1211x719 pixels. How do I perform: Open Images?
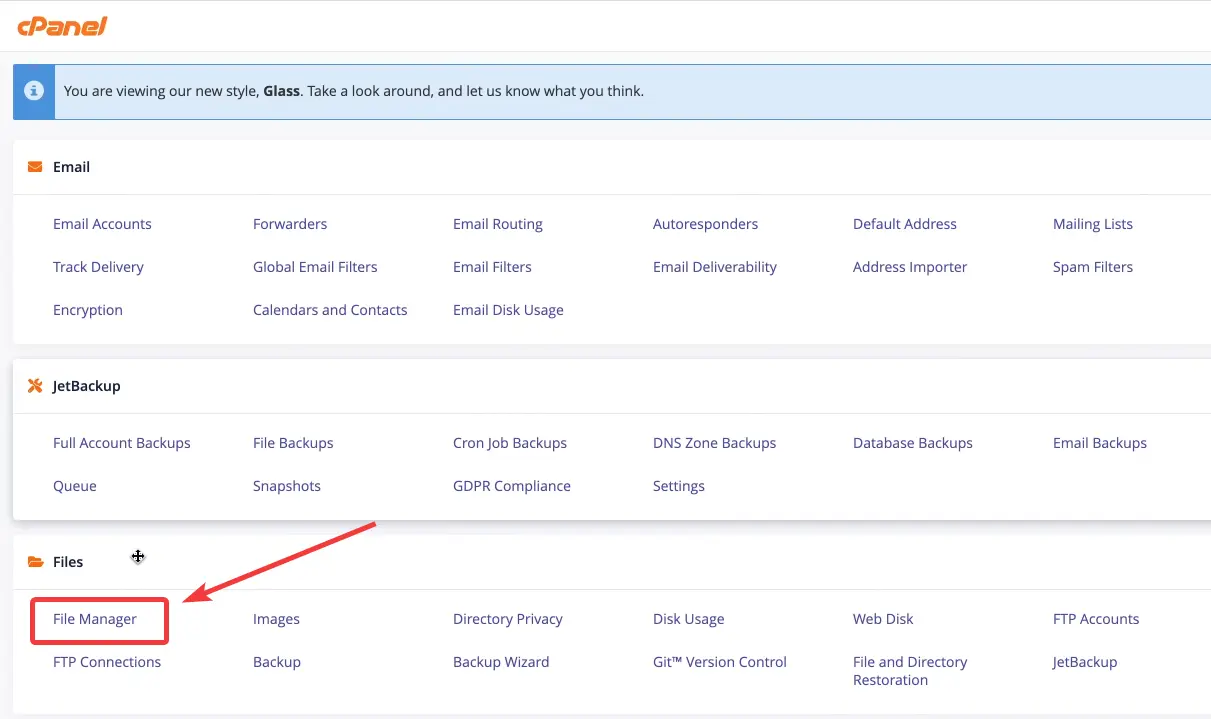click(x=276, y=619)
